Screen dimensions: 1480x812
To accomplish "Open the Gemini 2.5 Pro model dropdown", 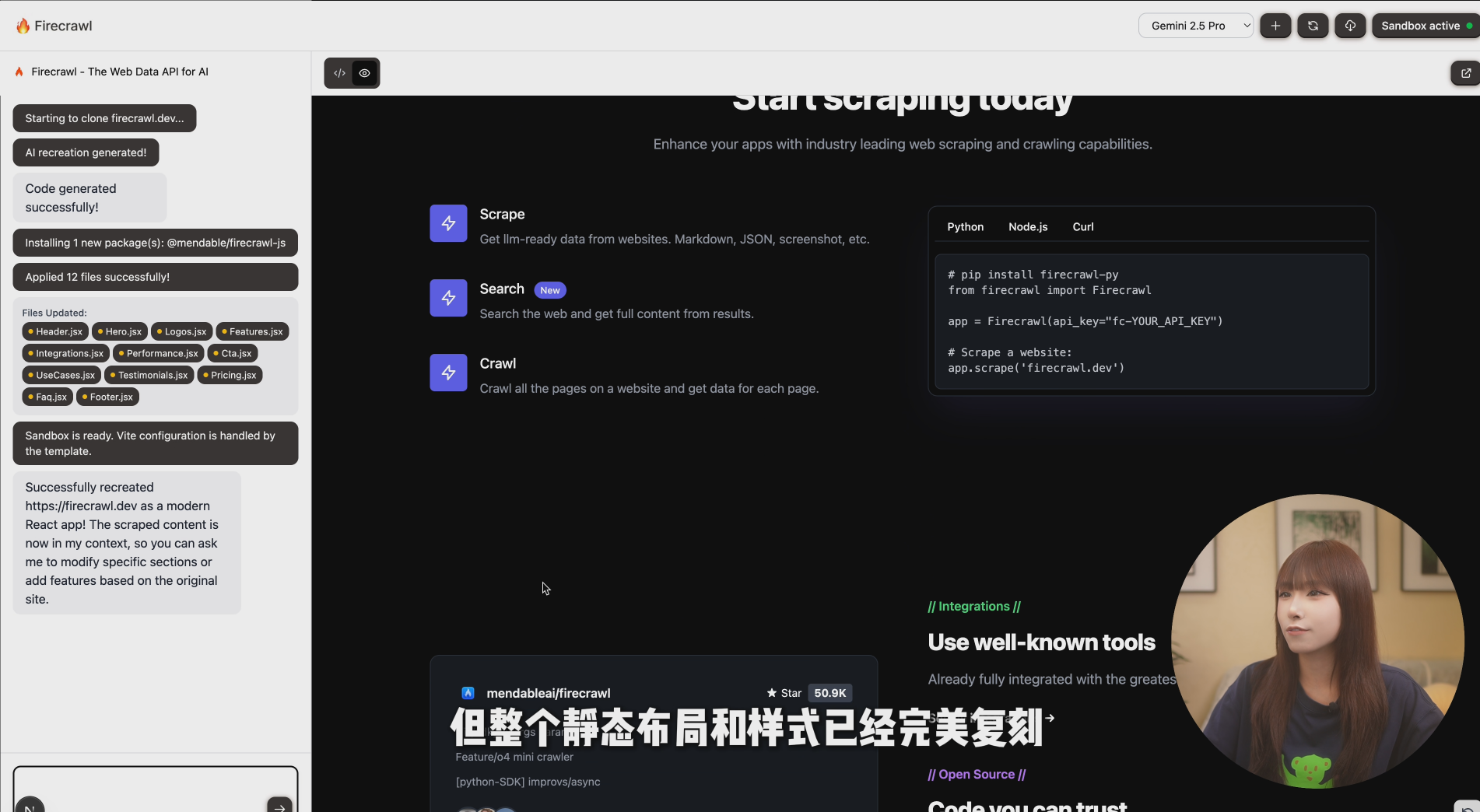I will point(1196,25).
